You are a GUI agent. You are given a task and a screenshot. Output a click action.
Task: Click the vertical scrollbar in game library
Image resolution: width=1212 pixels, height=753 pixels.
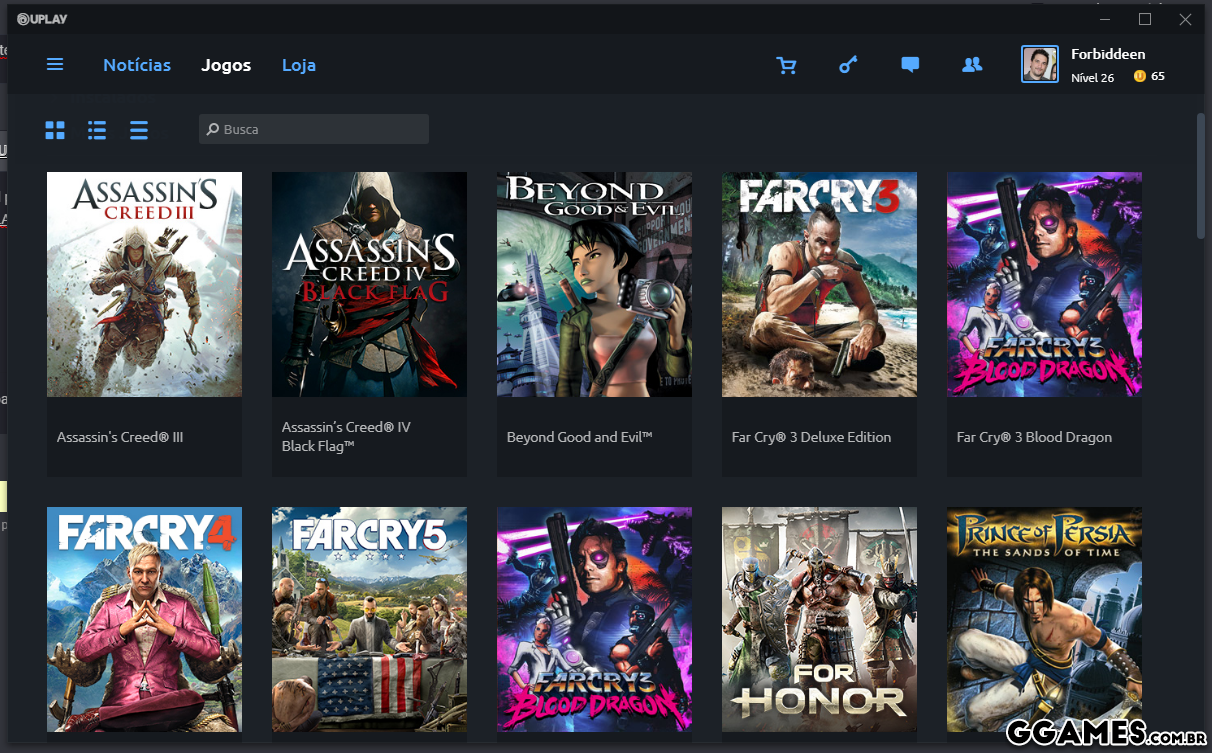click(1200, 177)
